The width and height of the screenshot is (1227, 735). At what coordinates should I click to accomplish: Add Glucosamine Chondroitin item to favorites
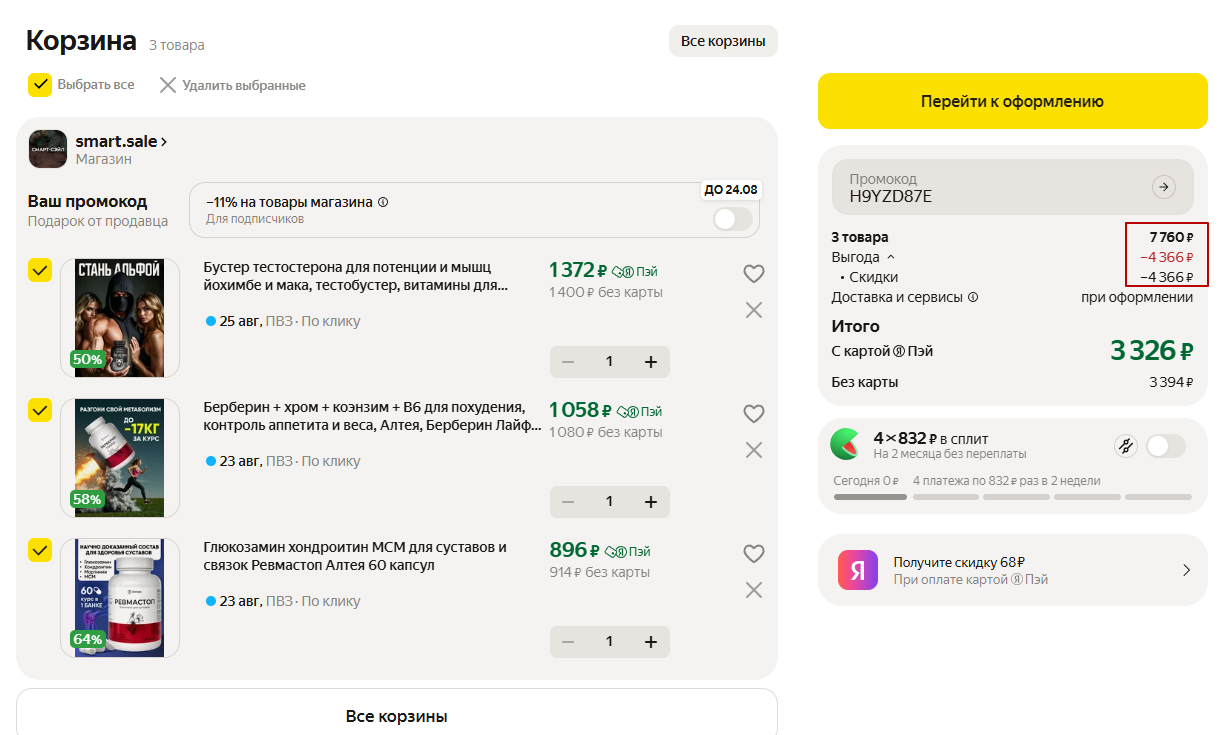click(754, 554)
